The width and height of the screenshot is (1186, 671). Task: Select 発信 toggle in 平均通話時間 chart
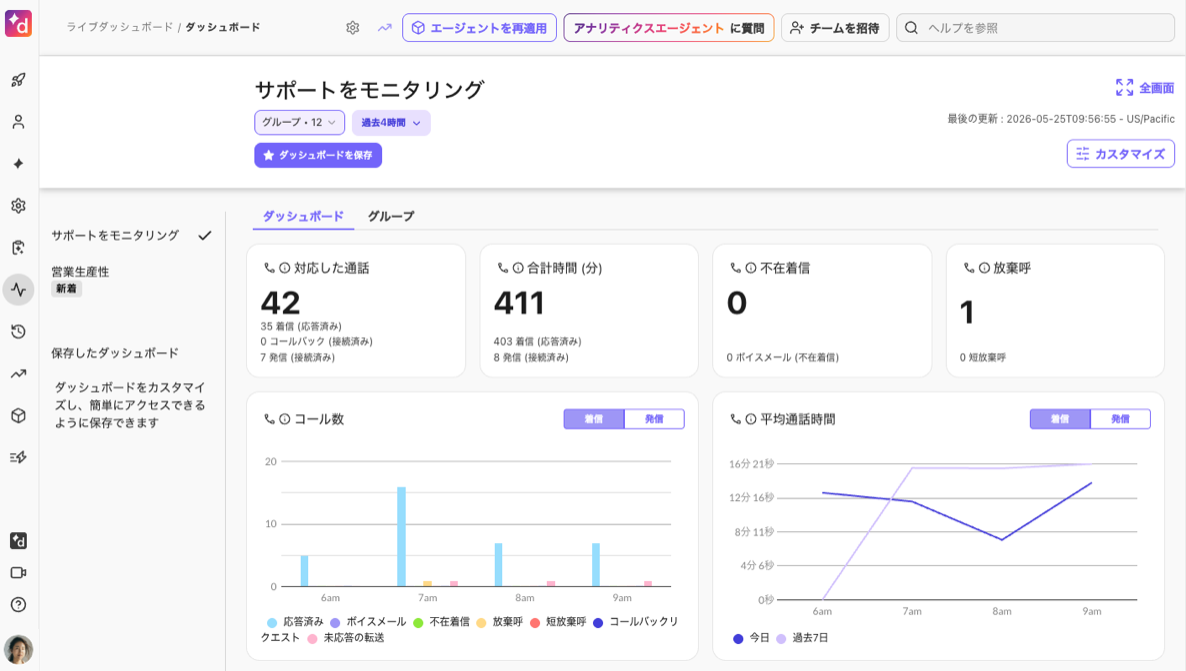coord(1120,419)
